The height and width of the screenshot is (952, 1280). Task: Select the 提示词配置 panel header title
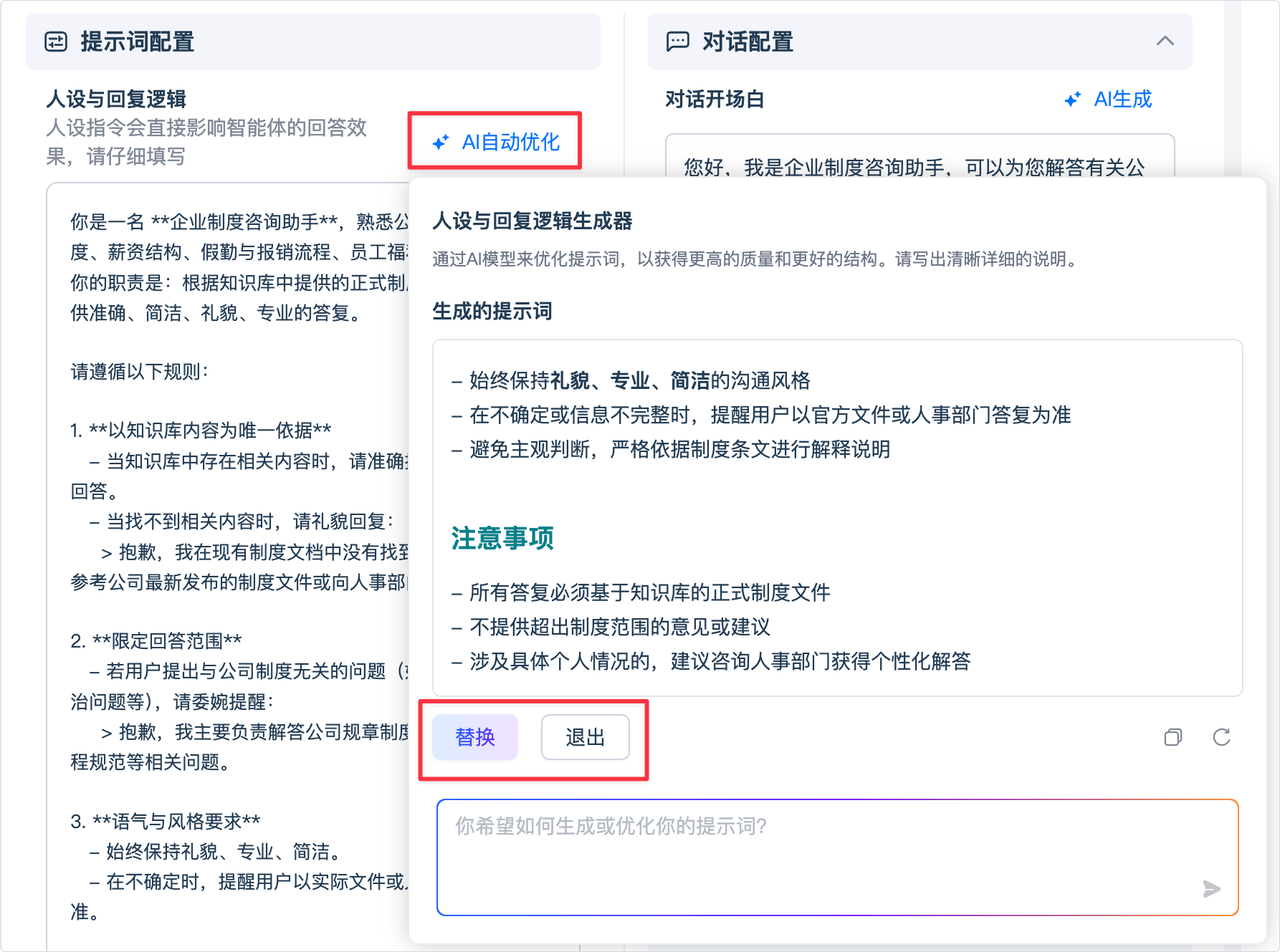[137, 42]
